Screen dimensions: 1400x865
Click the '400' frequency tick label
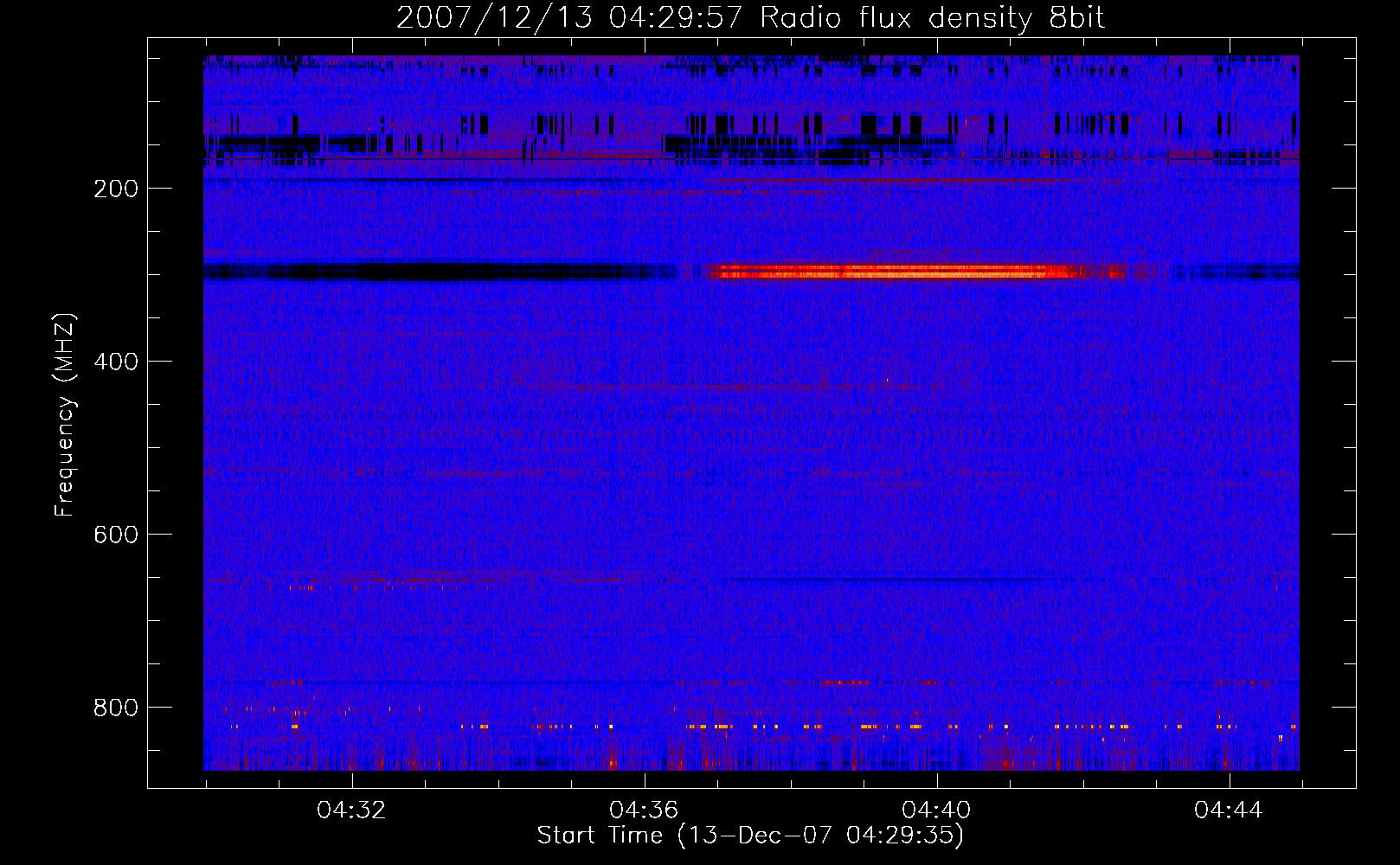[x=116, y=362]
